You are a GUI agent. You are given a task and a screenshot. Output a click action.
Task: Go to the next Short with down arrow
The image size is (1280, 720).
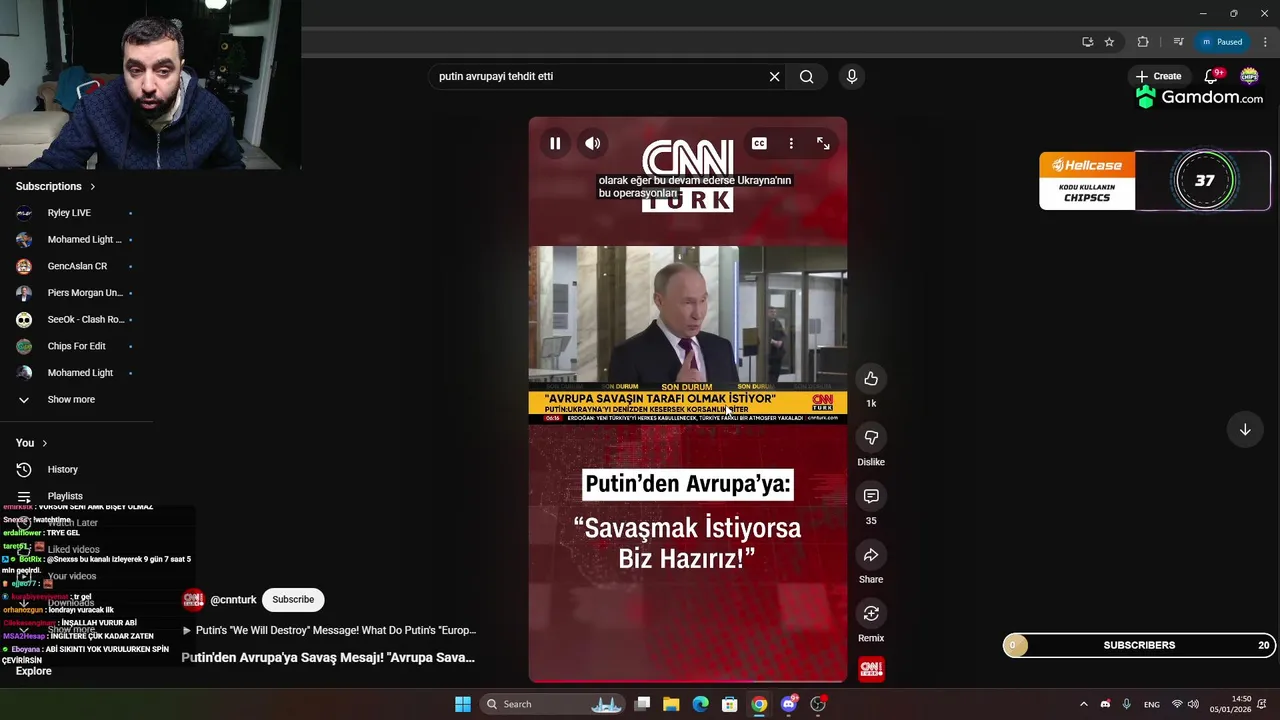[x=1245, y=429]
